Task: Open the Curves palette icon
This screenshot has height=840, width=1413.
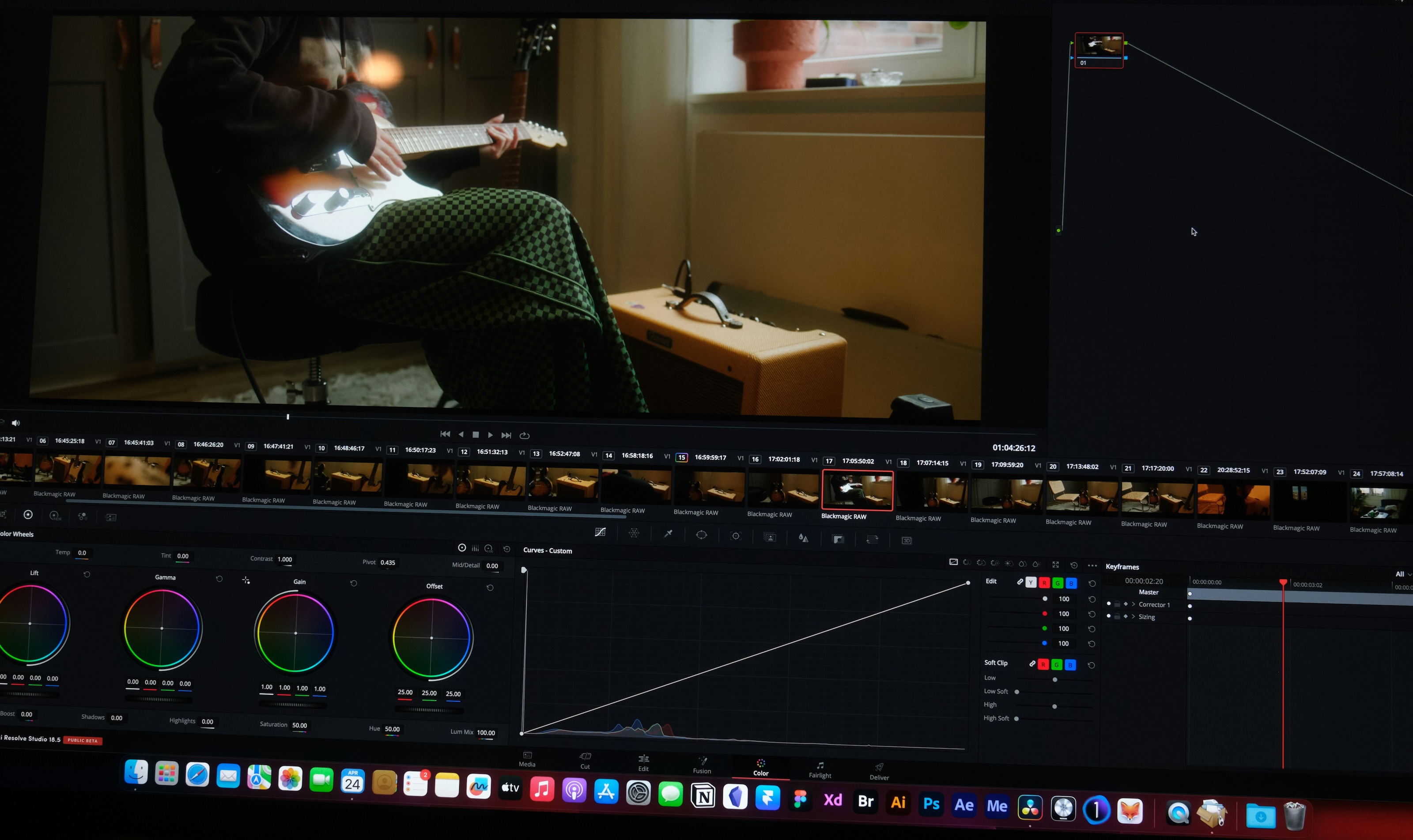Action: point(600,532)
